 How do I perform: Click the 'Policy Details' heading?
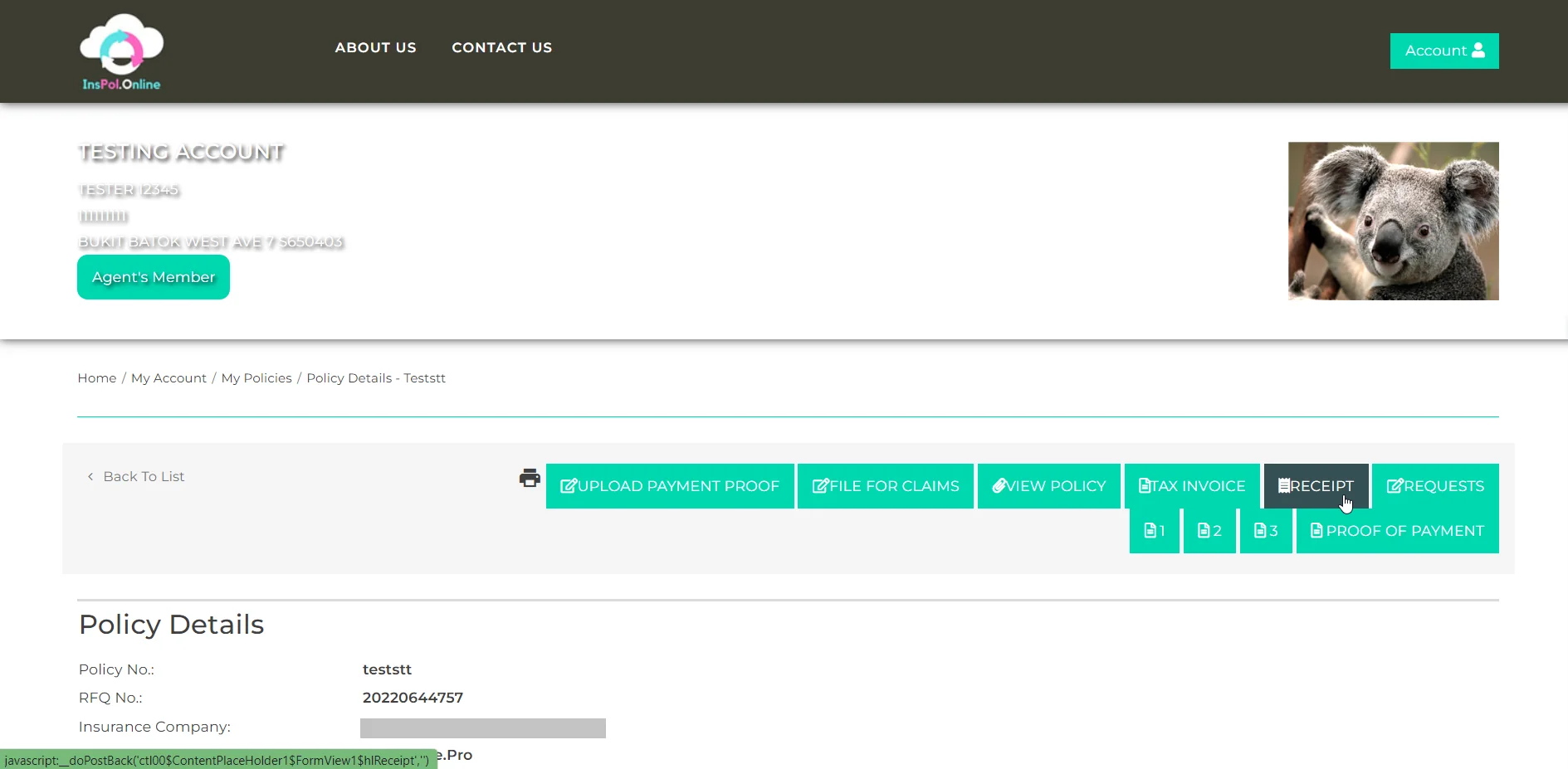point(171,625)
